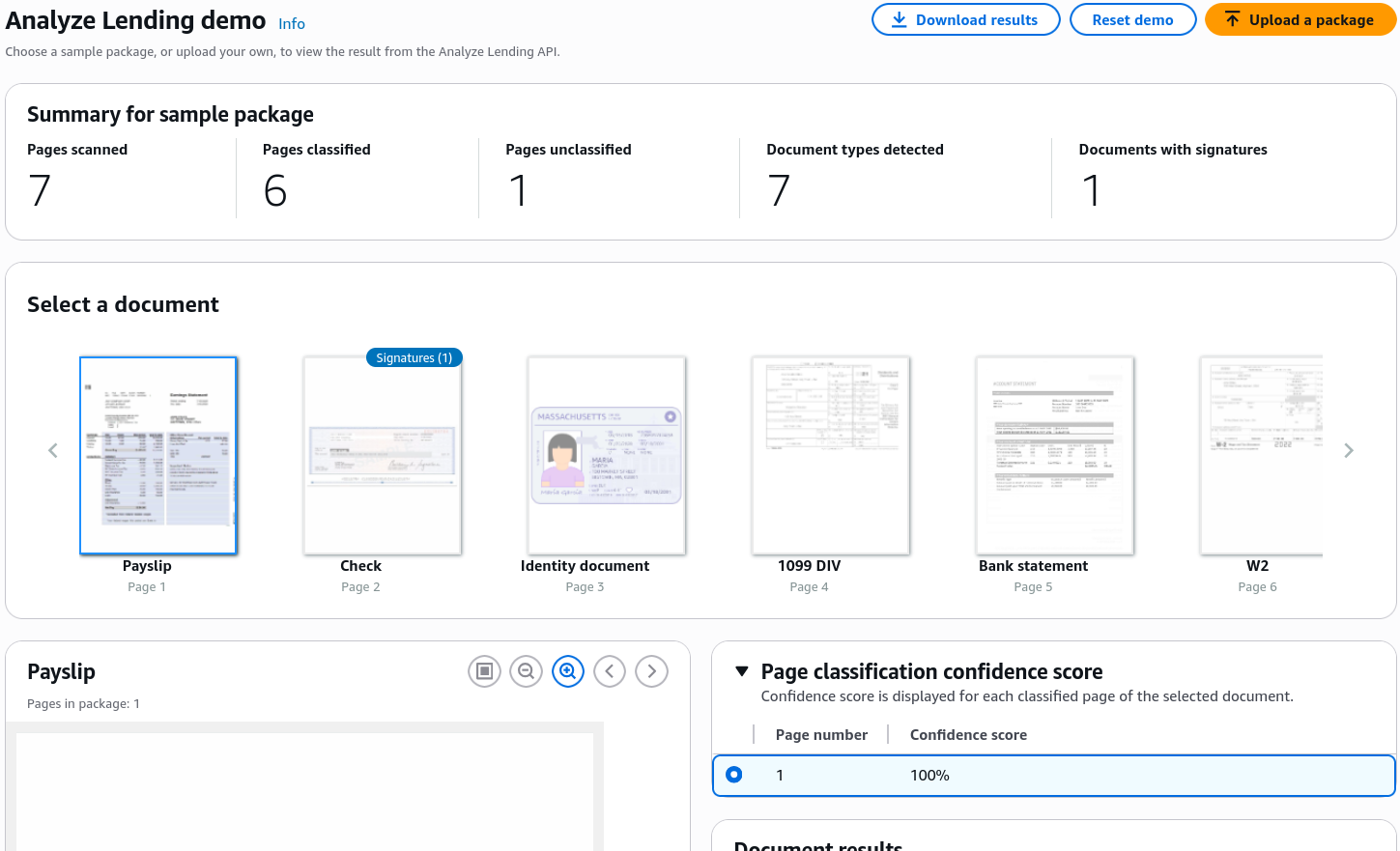Click the Documents with signatures label
Image resolution: width=1400 pixels, height=851 pixels.
point(1173,150)
